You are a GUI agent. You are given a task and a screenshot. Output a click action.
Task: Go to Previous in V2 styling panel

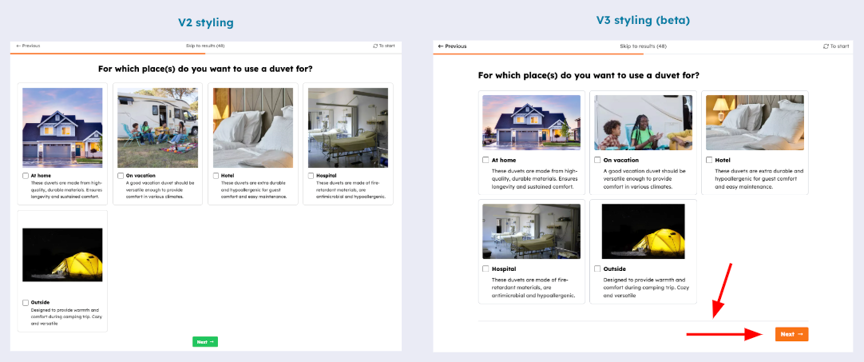coord(28,46)
